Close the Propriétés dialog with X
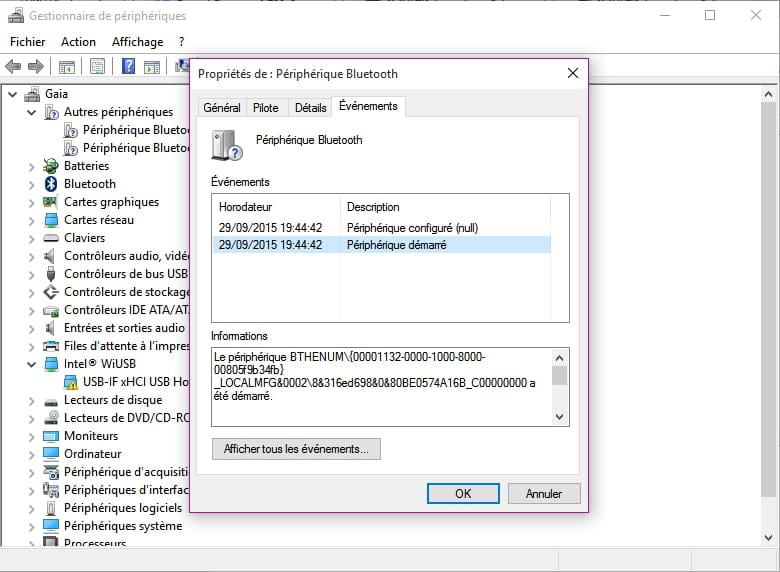 tap(573, 73)
